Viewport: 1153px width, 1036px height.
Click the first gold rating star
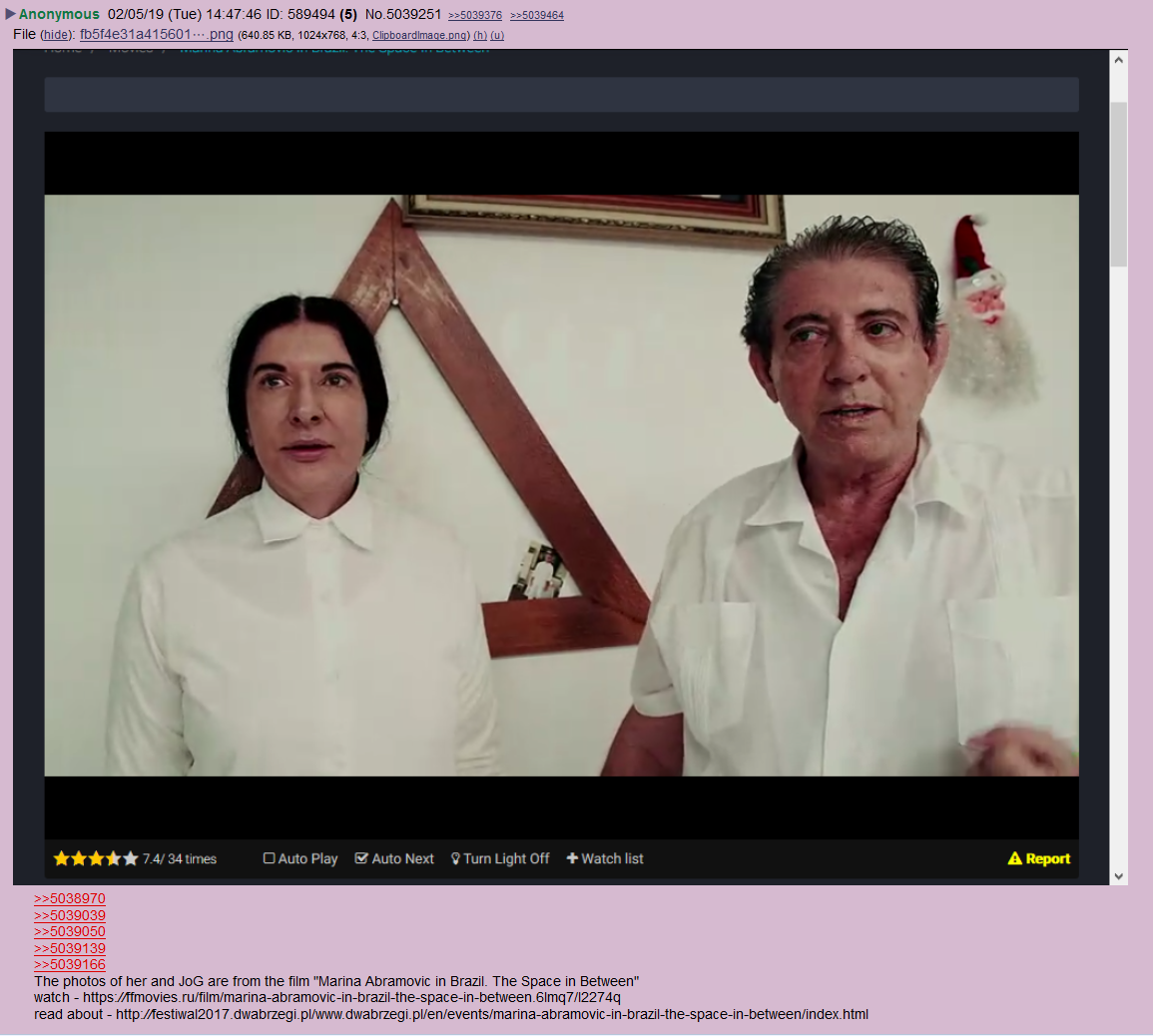[x=62, y=858]
